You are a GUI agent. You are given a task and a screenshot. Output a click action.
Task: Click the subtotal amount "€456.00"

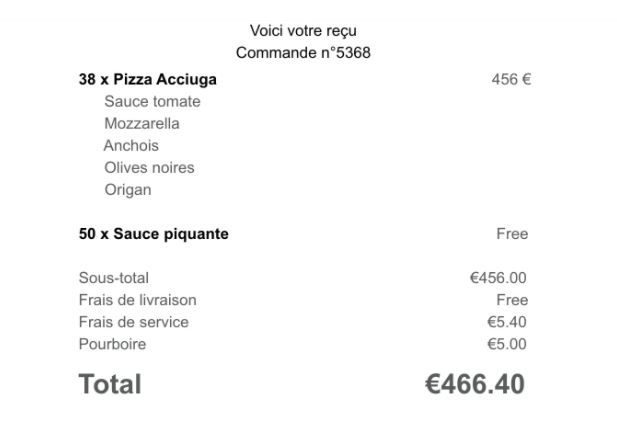click(498, 278)
